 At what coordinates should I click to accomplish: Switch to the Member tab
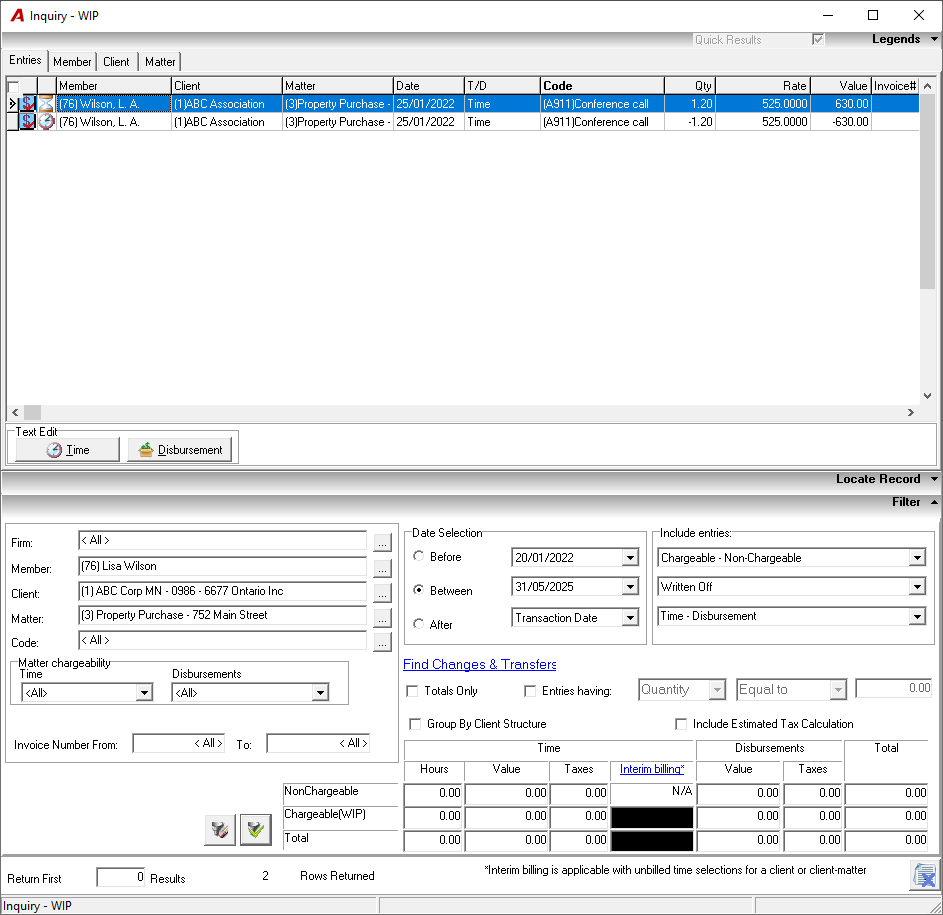72,62
